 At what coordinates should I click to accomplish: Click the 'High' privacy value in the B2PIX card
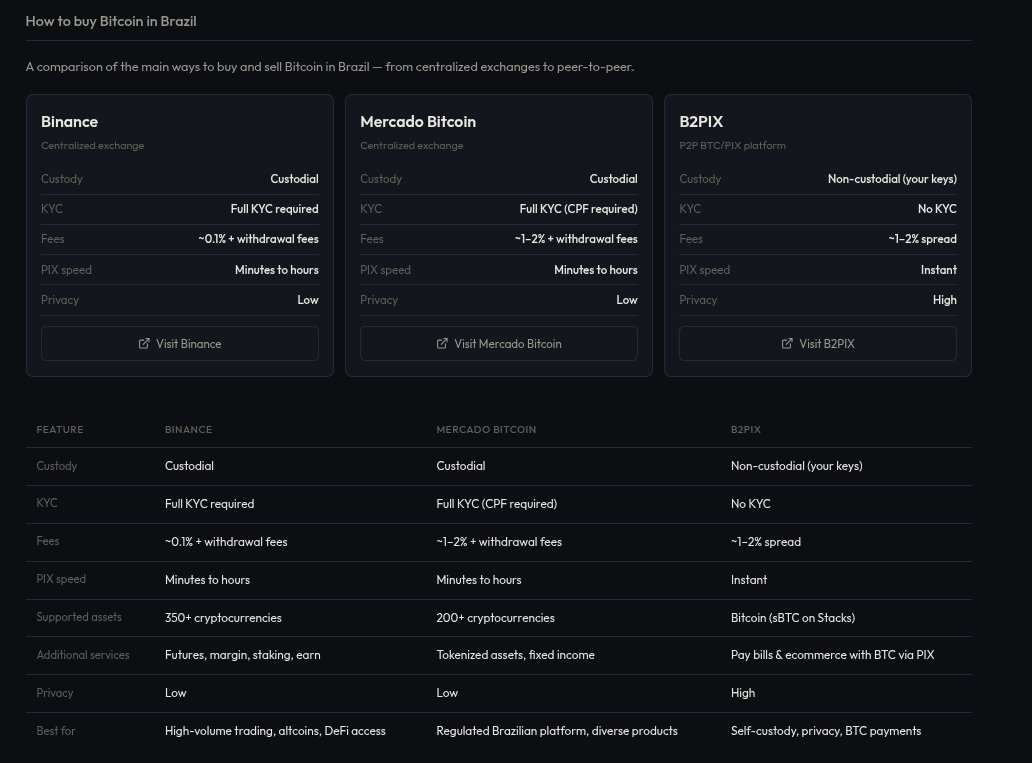(x=944, y=300)
